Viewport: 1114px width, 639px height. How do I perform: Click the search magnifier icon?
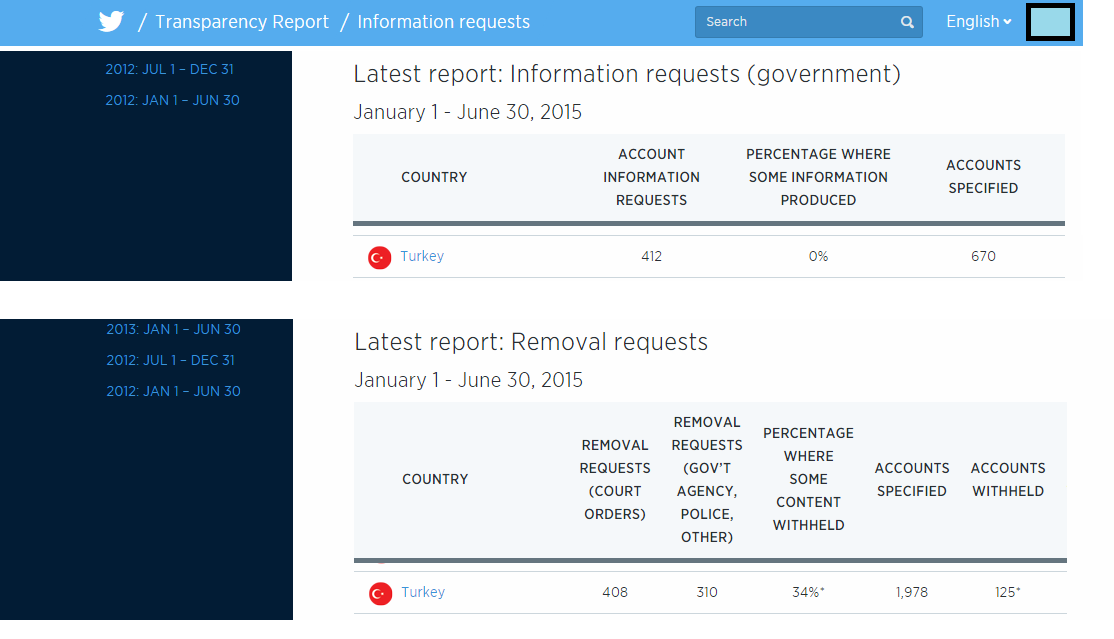click(907, 22)
